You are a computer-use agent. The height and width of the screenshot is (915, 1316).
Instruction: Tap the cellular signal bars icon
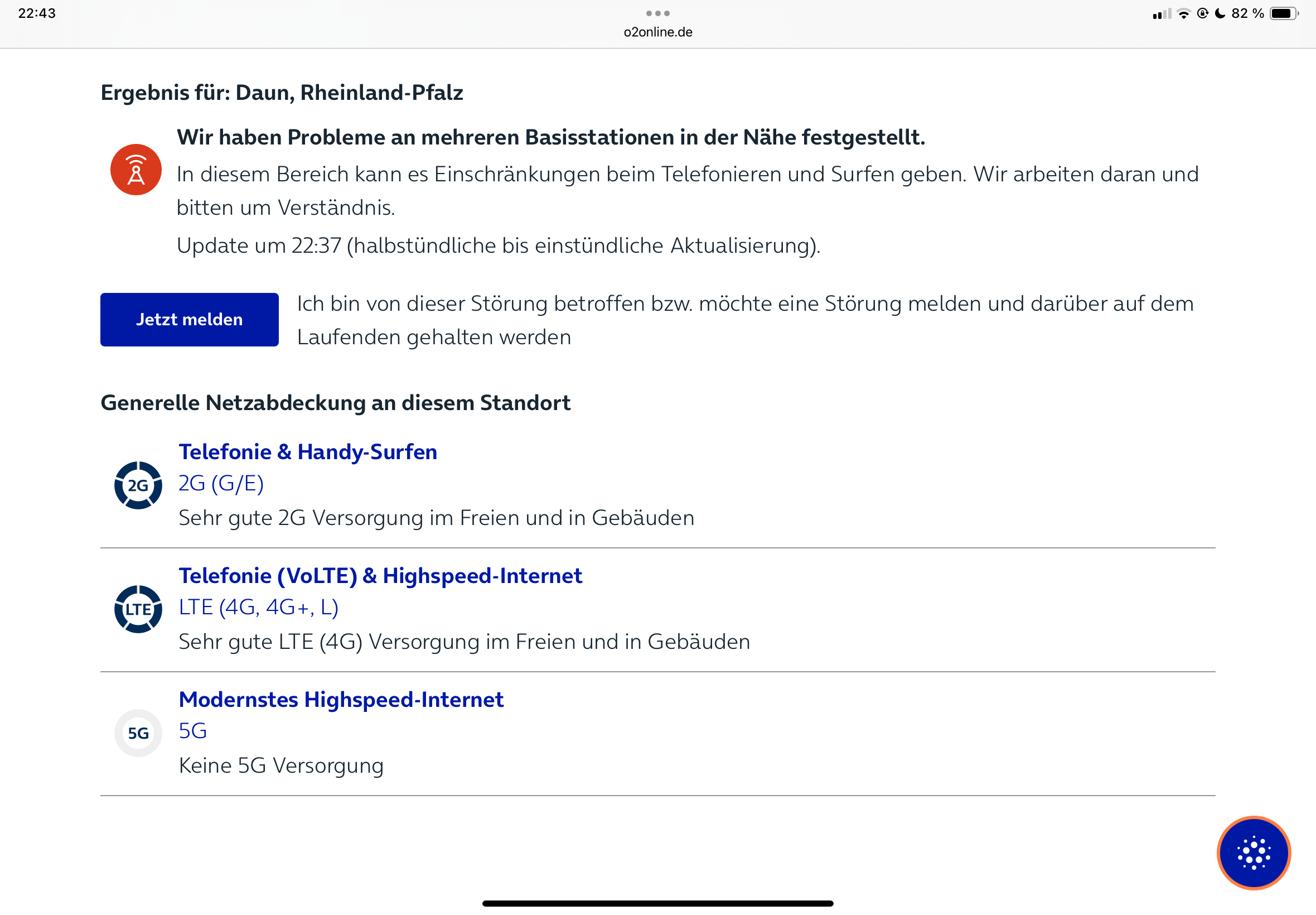click(x=1162, y=14)
